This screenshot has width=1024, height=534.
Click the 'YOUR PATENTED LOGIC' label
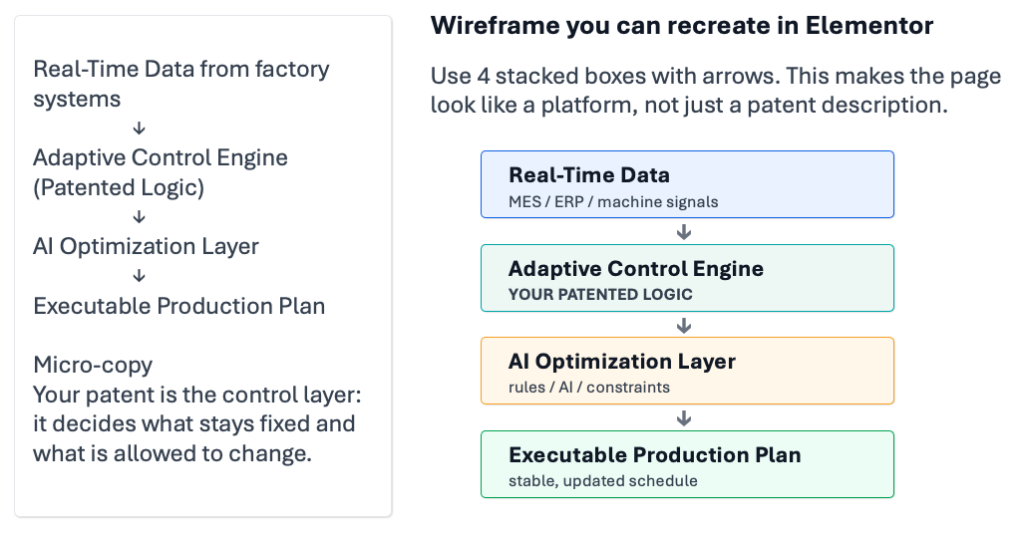(600, 295)
